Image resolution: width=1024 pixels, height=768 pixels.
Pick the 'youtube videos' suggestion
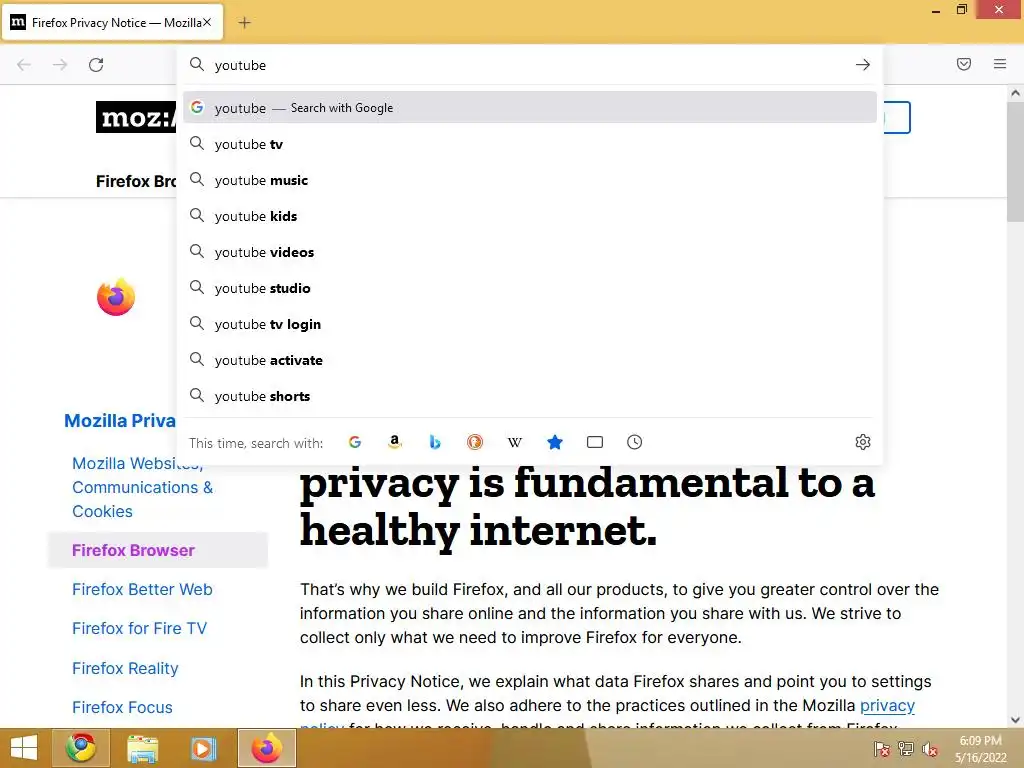530,252
